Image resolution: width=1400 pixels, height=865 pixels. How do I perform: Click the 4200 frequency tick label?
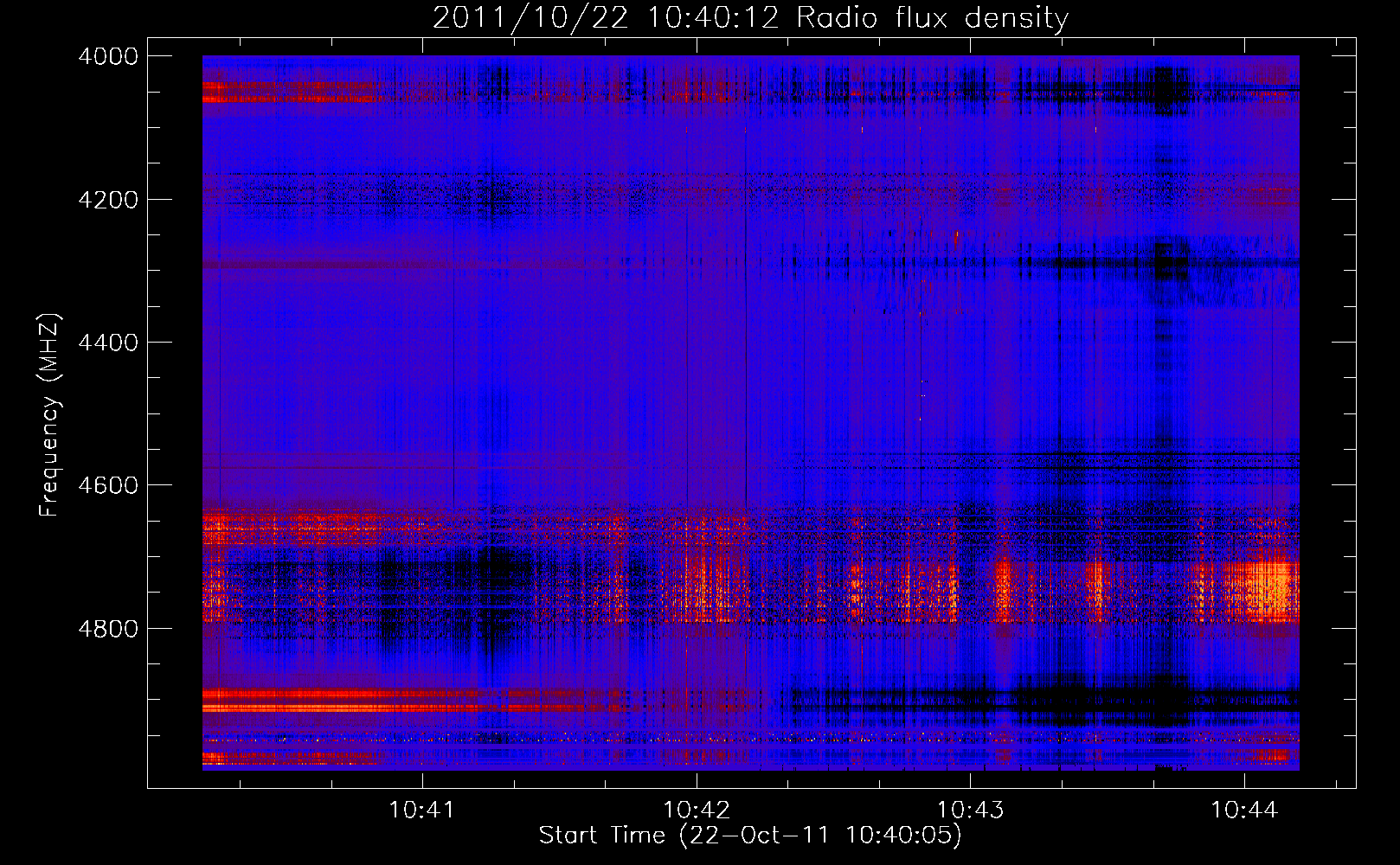pyautogui.click(x=108, y=199)
